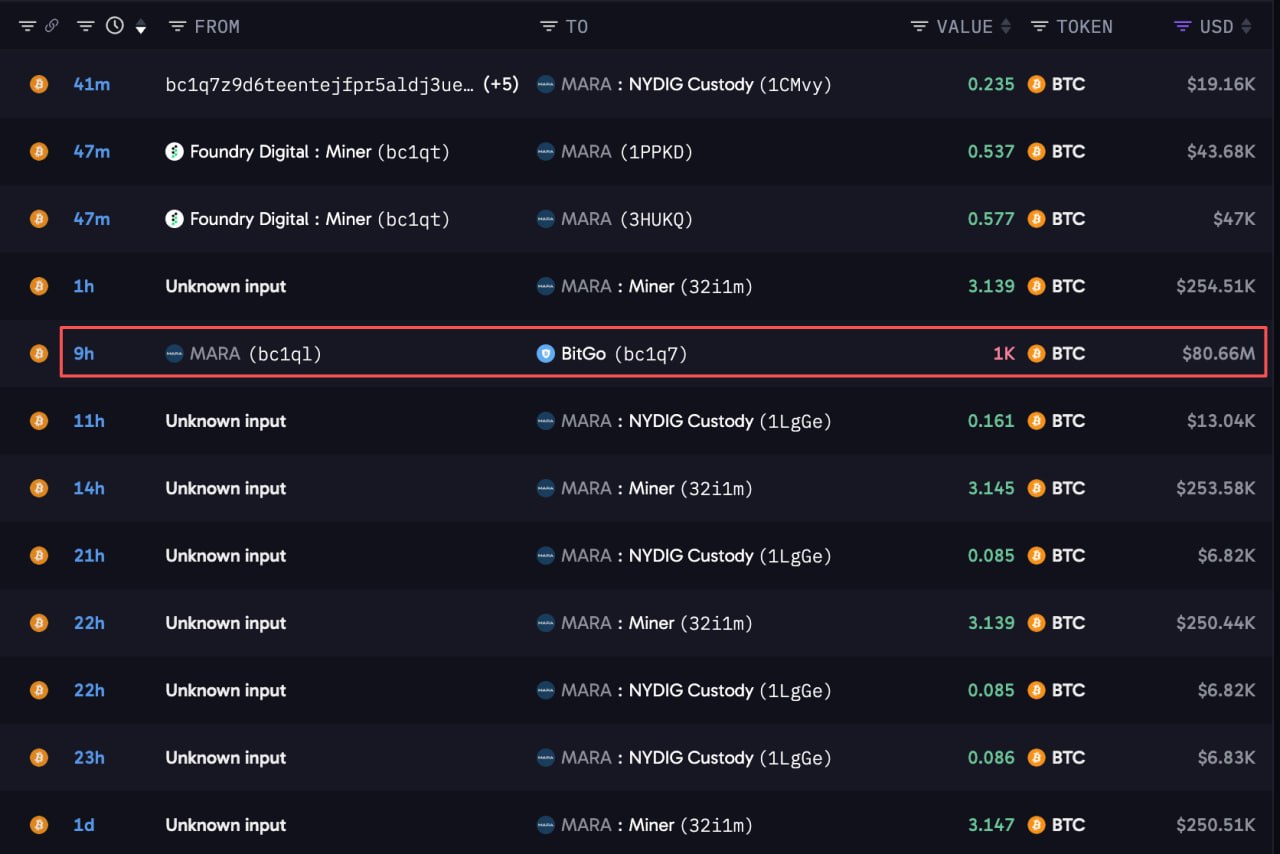Click the 41m timestamp
Viewport: 1280px width, 854px height.
point(92,84)
